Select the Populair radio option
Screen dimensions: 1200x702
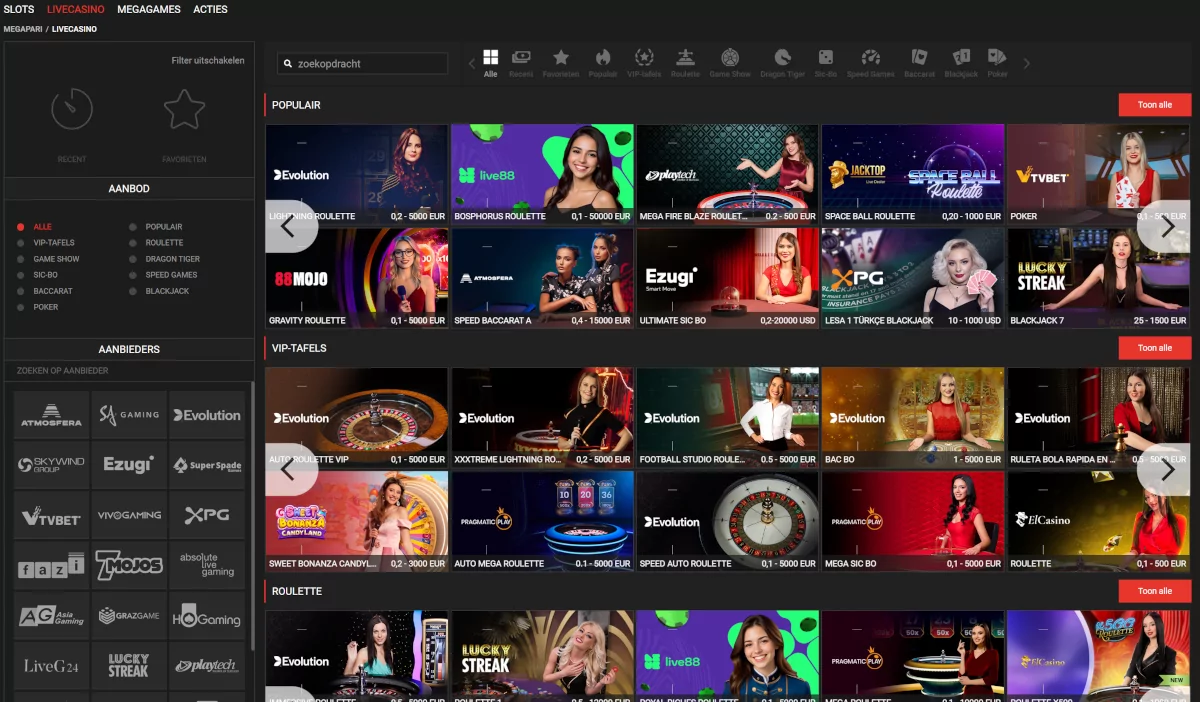point(133,227)
